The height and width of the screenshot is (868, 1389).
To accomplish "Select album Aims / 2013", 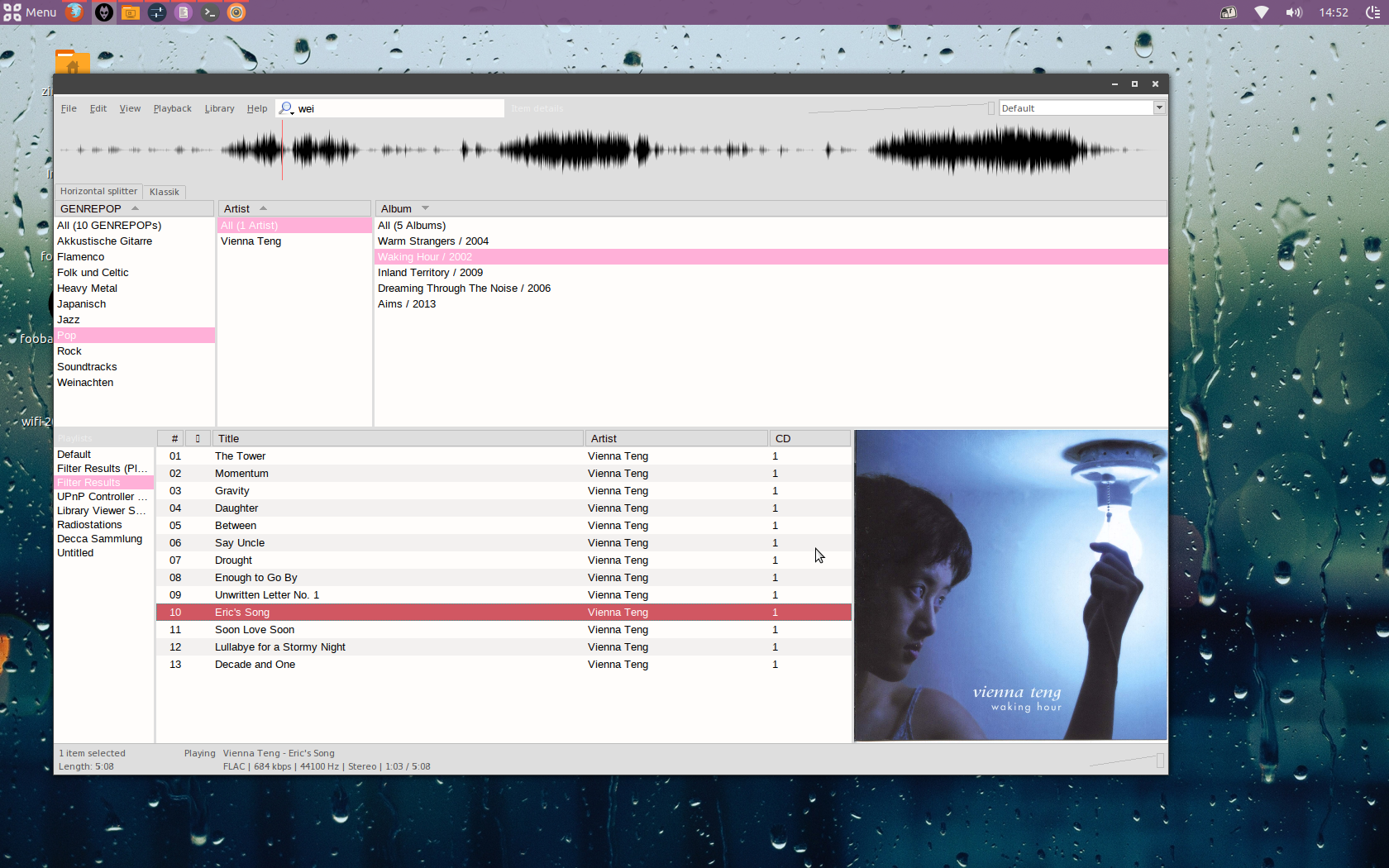I will pyautogui.click(x=771, y=304).
